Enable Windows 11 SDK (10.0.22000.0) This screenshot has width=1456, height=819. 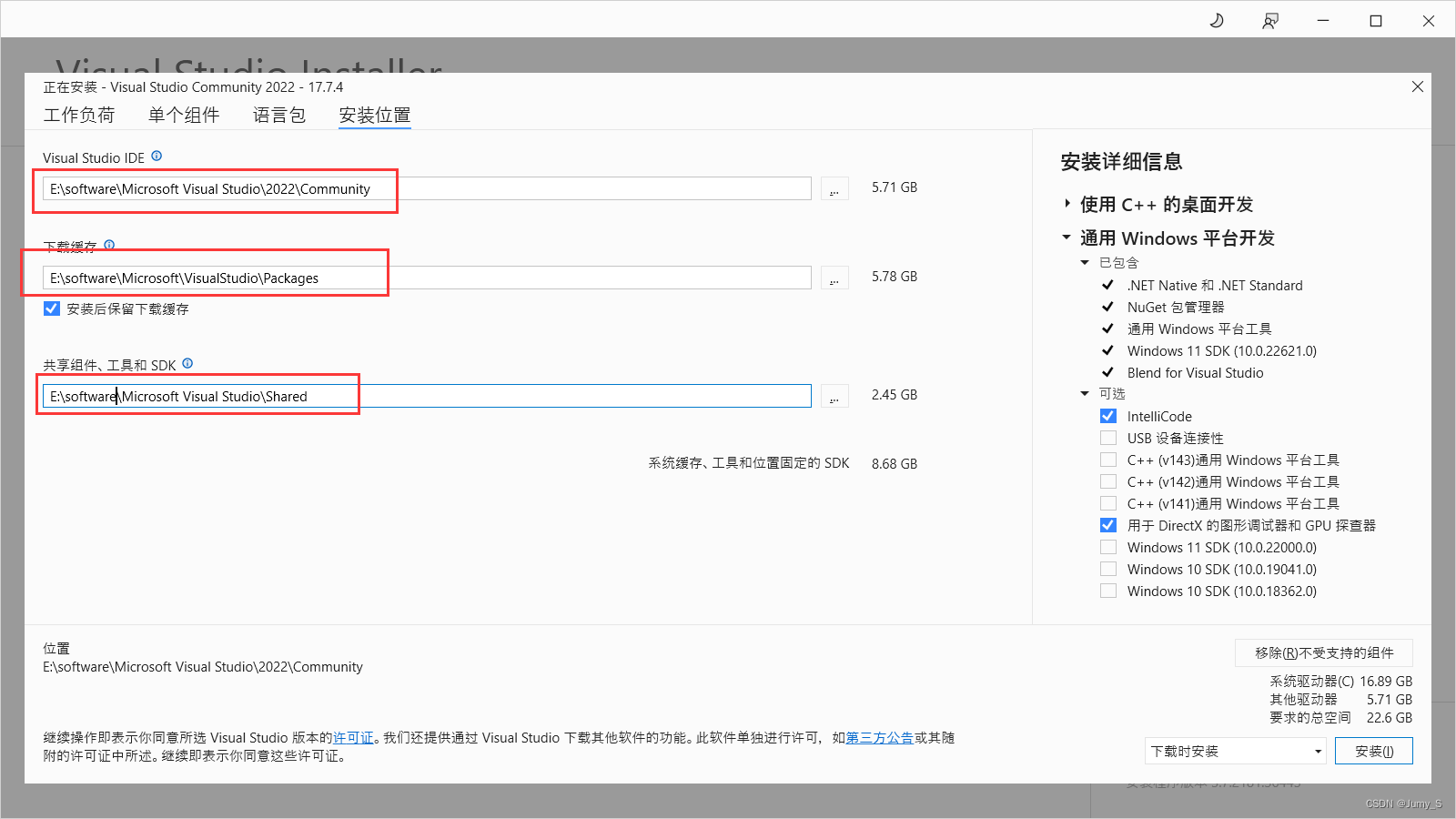[x=1108, y=547]
